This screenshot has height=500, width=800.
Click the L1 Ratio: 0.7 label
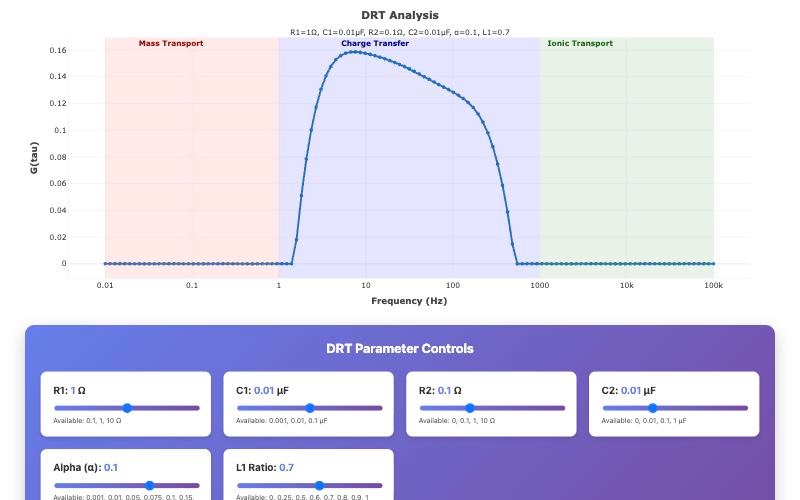(265, 467)
